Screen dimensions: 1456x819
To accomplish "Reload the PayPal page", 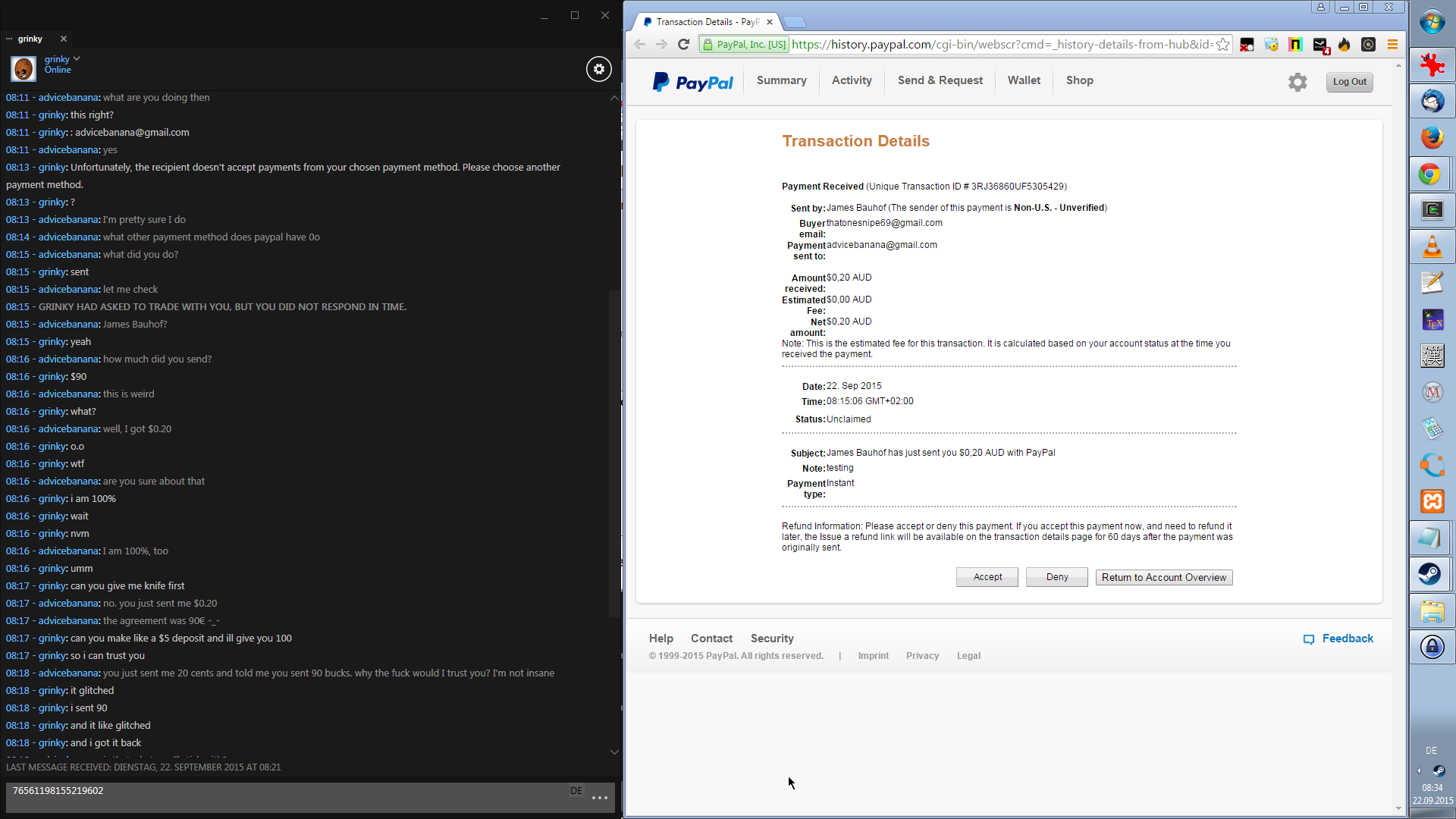I will click(x=683, y=45).
